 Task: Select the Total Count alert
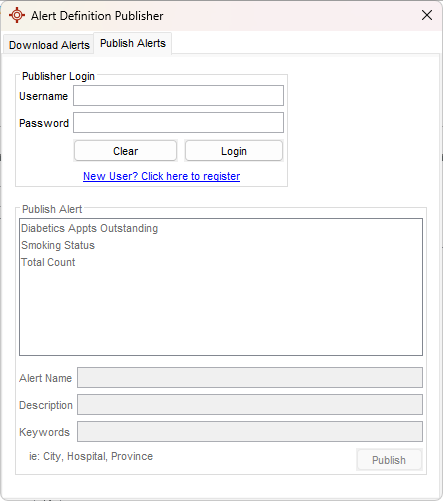(x=48, y=262)
